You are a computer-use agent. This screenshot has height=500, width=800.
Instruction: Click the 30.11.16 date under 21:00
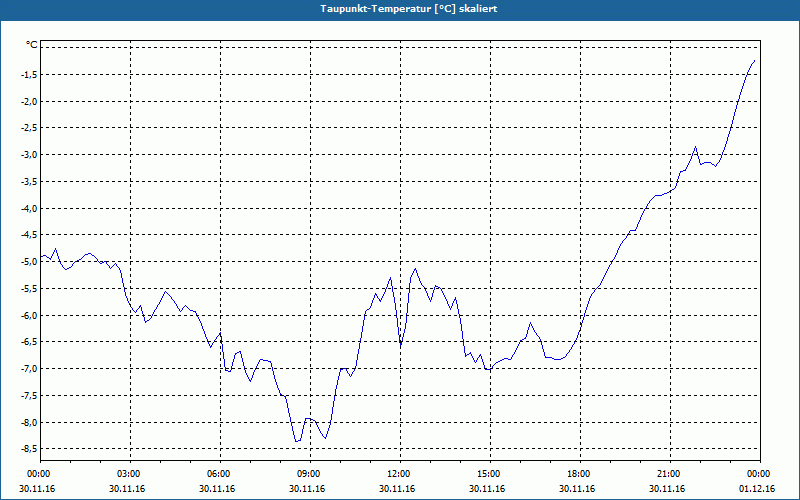(668, 489)
